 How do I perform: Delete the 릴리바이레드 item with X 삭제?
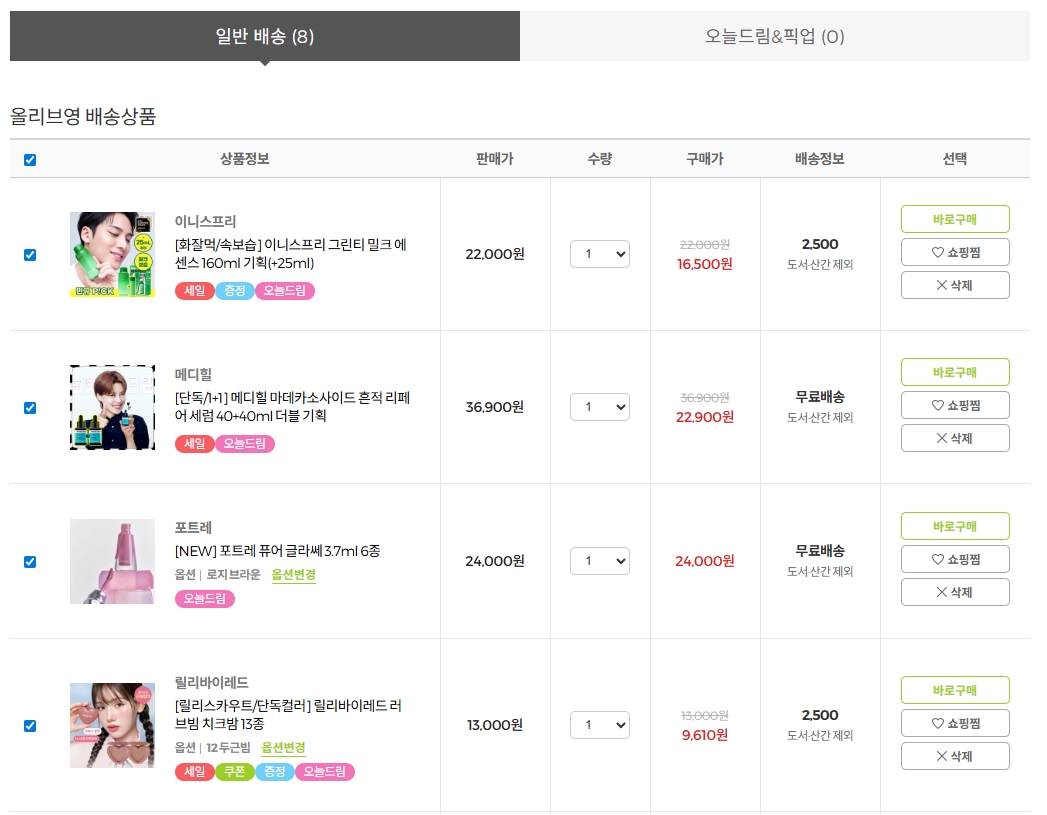point(955,756)
